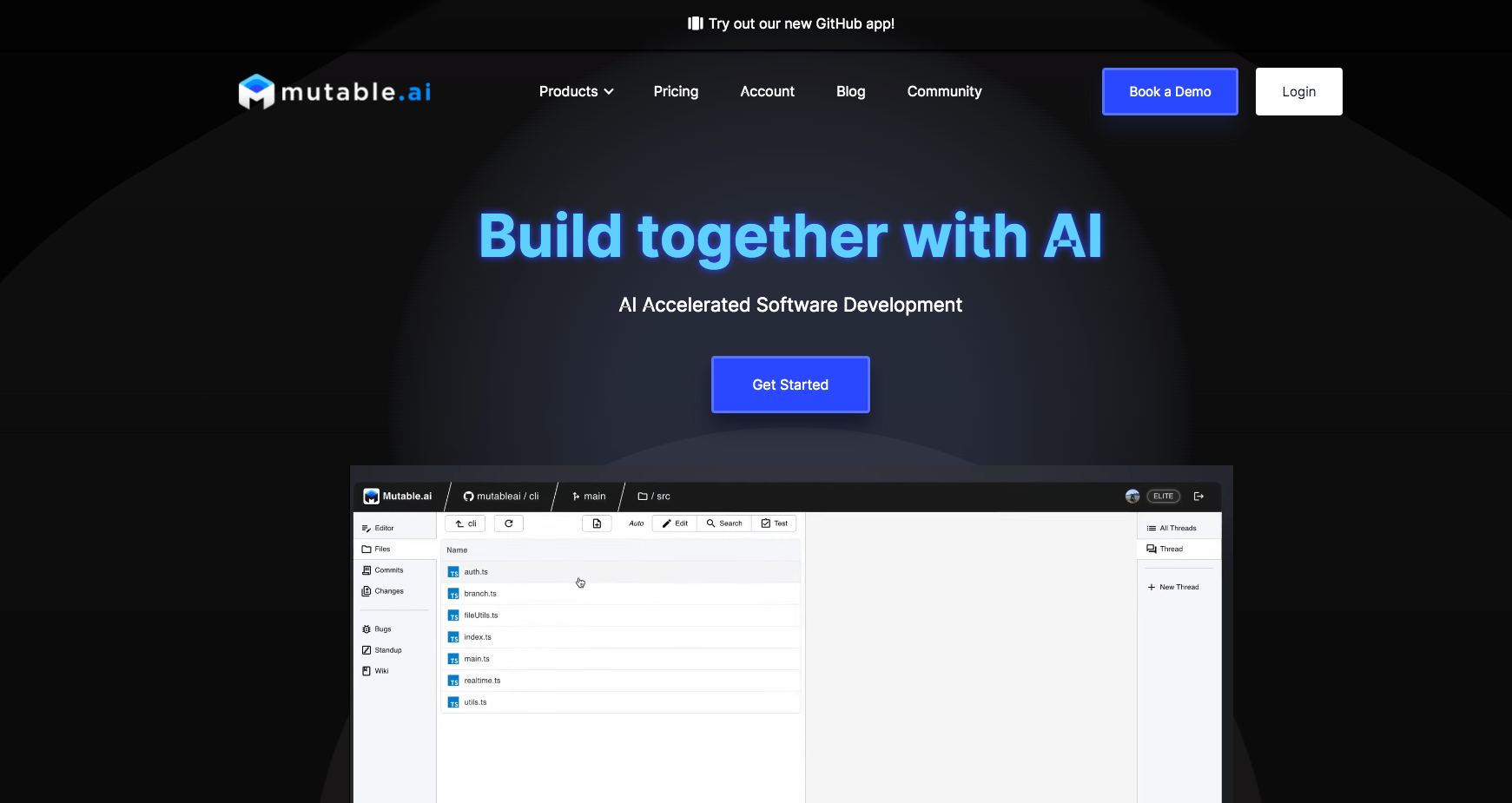Viewport: 1512px width, 803px height.
Task: Select the auth.ts file
Action: point(475,571)
